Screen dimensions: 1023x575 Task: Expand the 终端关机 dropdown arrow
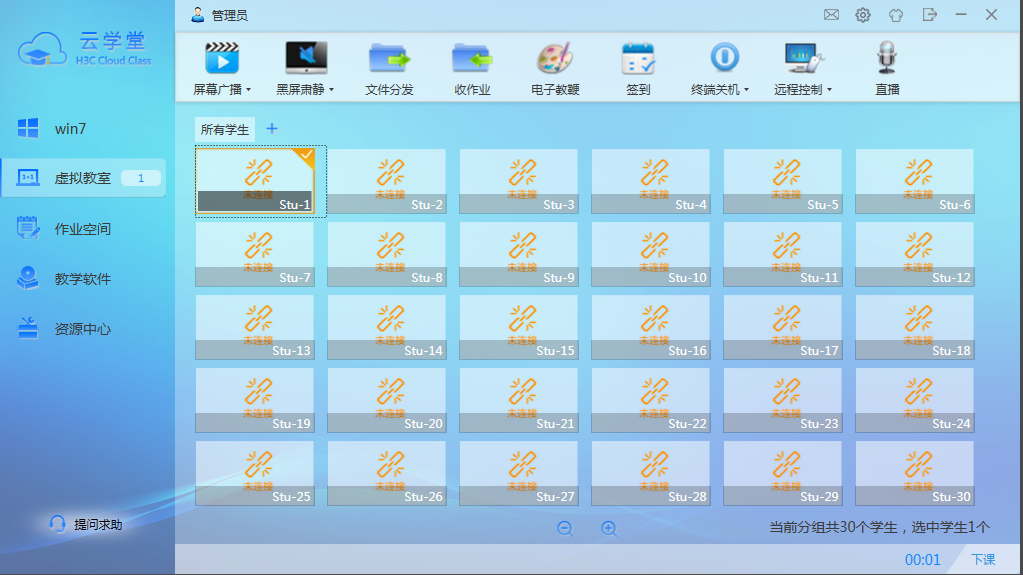coord(746,89)
